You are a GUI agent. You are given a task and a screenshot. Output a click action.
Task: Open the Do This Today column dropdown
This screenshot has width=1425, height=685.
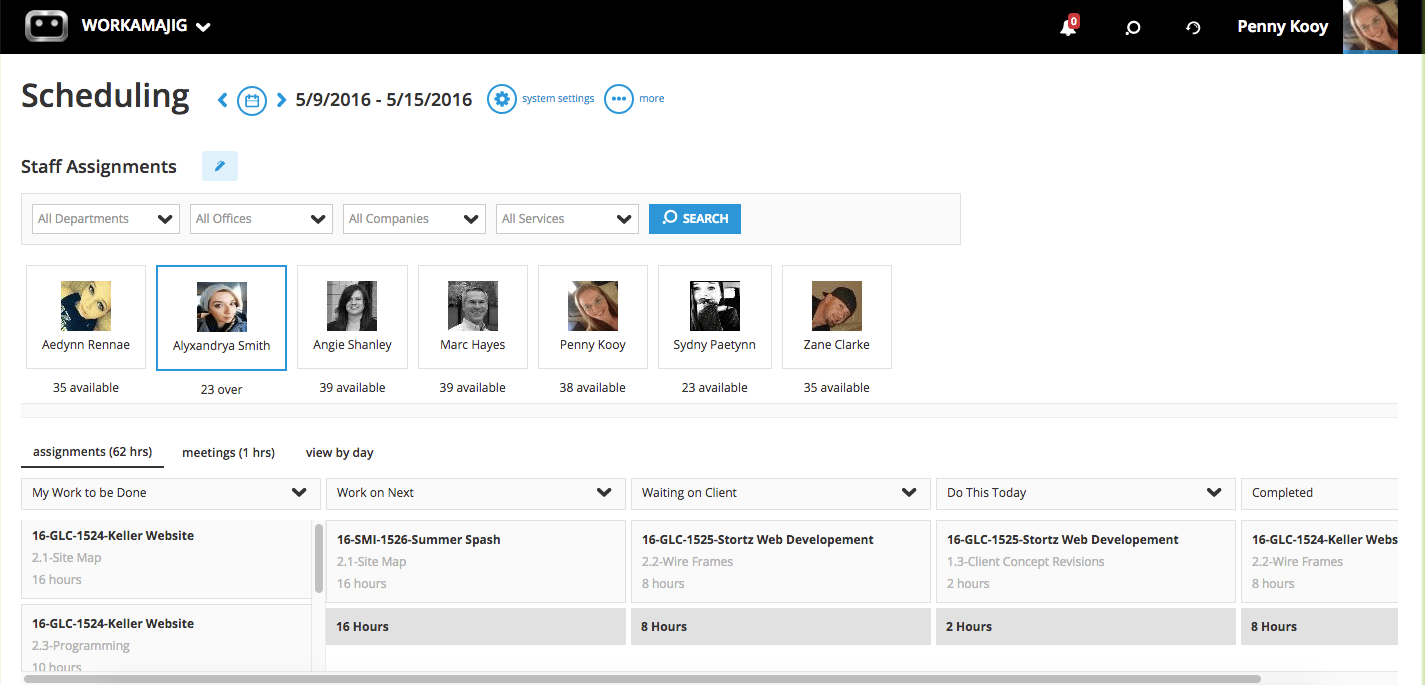click(x=1214, y=492)
